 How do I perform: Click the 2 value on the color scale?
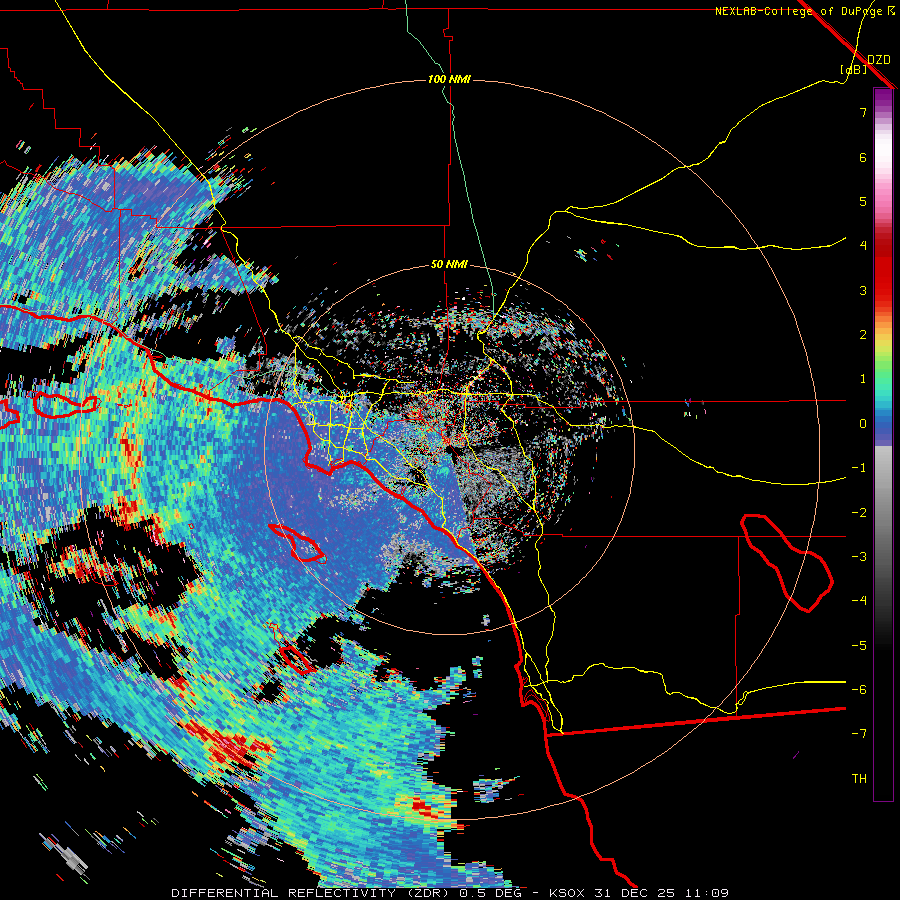[x=863, y=335]
